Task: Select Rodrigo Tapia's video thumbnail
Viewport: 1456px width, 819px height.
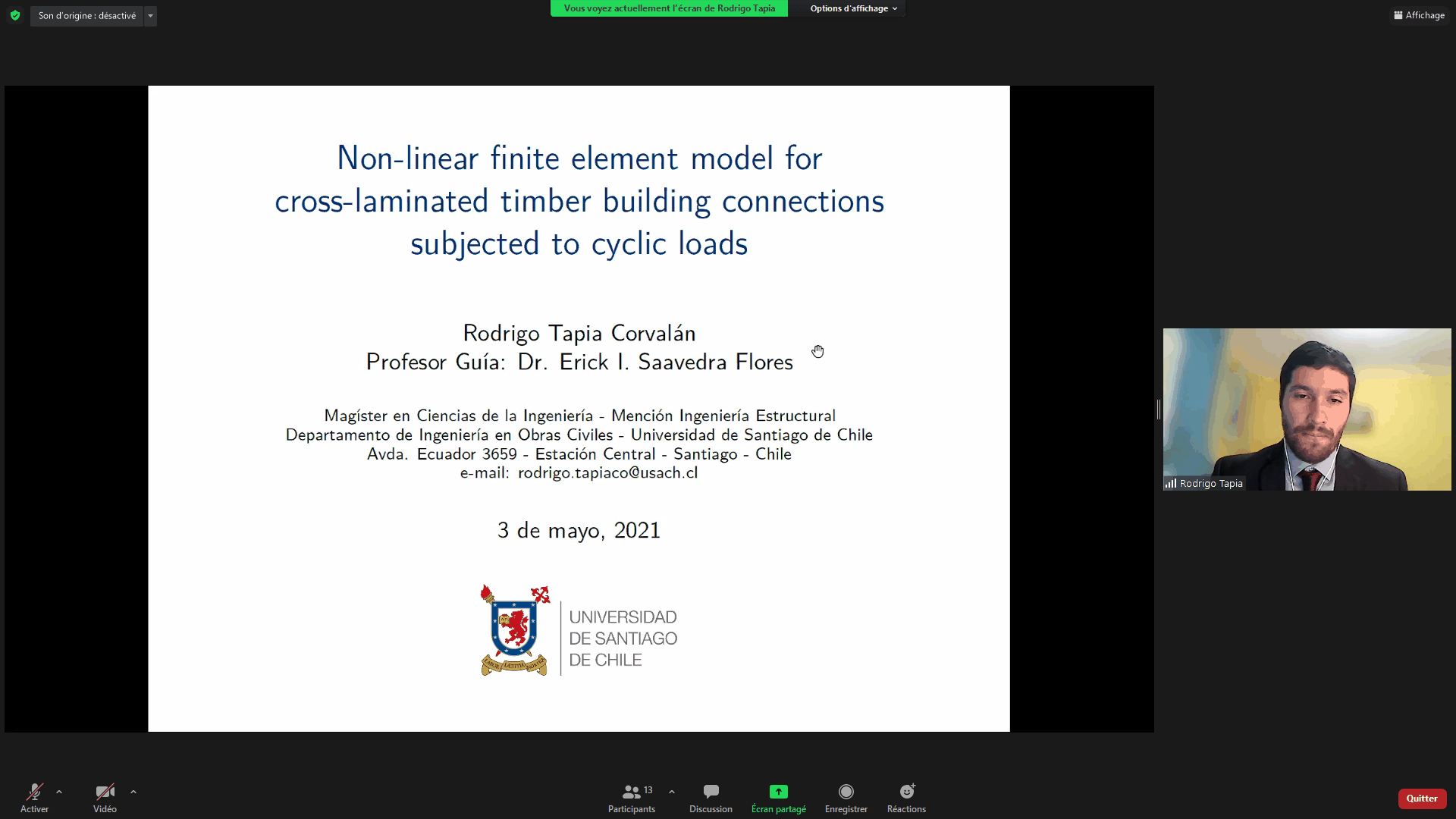Action: pos(1307,409)
